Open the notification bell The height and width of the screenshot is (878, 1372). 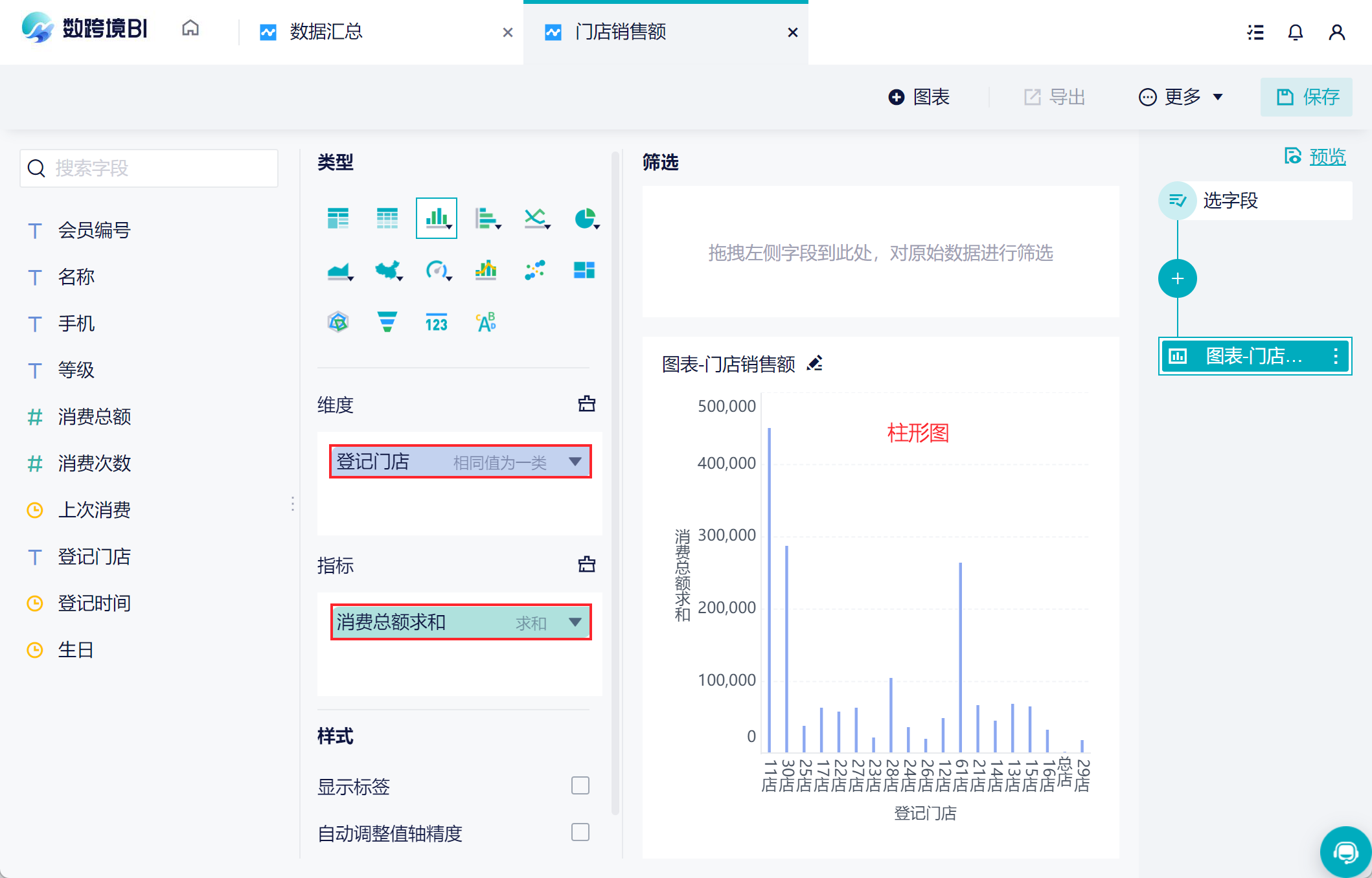tap(1295, 32)
